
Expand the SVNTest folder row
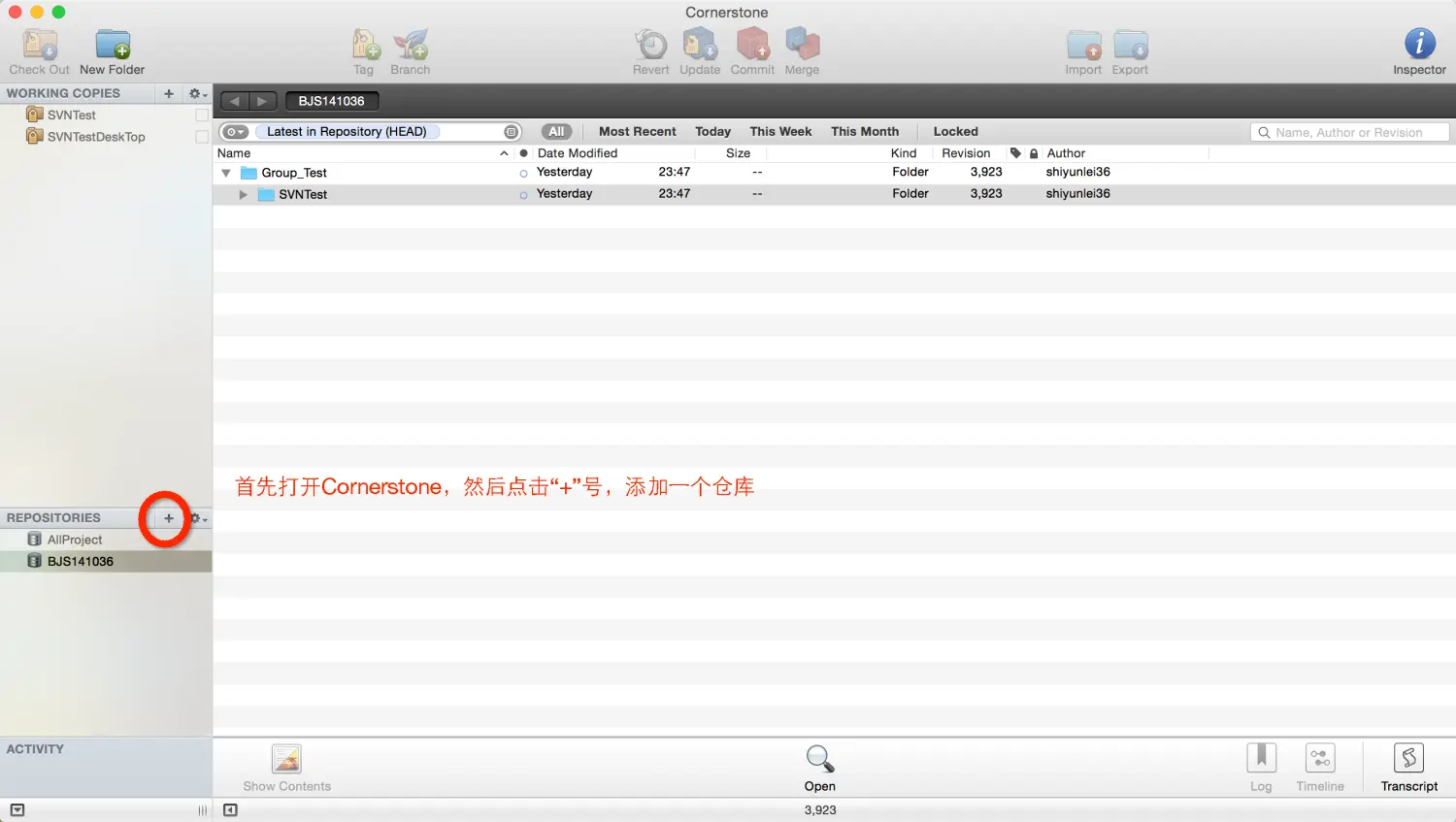pyautogui.click(x=244, y=194)
